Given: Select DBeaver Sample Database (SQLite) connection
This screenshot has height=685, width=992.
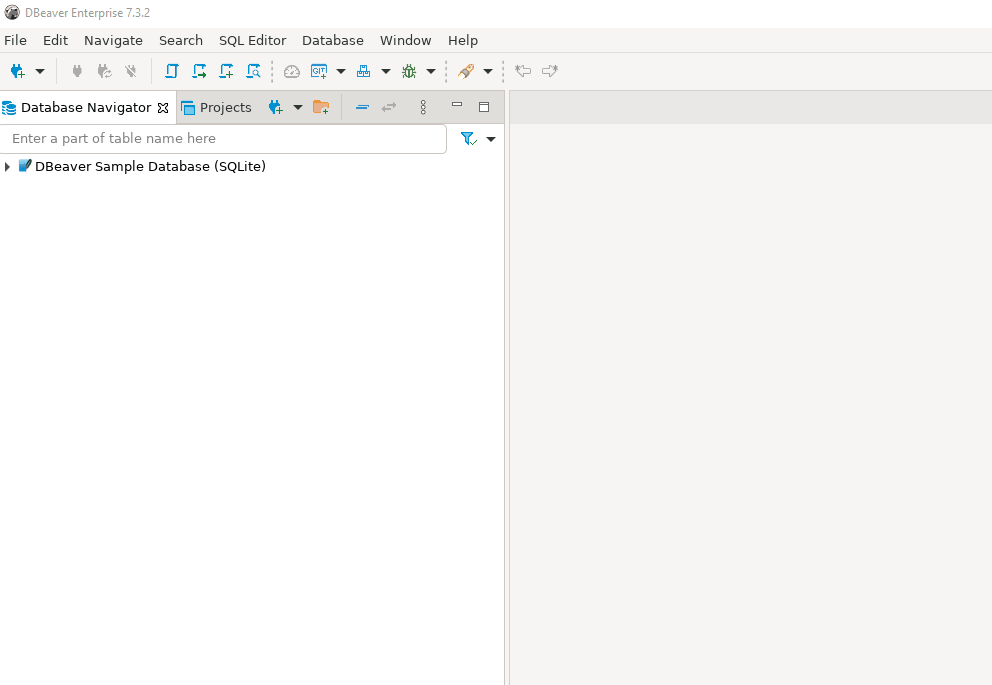Looking at the screenshot, I should click(150, 166).
